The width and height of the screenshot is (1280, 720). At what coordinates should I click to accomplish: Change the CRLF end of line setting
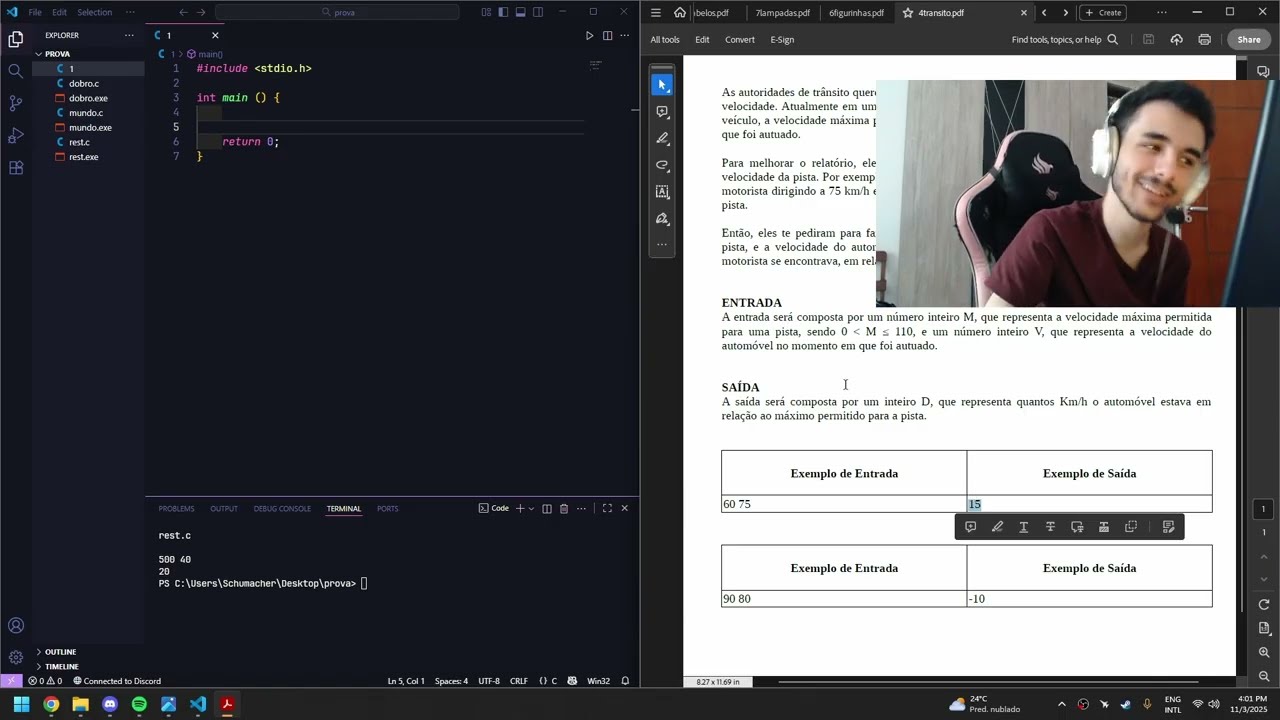click(519, 681)
